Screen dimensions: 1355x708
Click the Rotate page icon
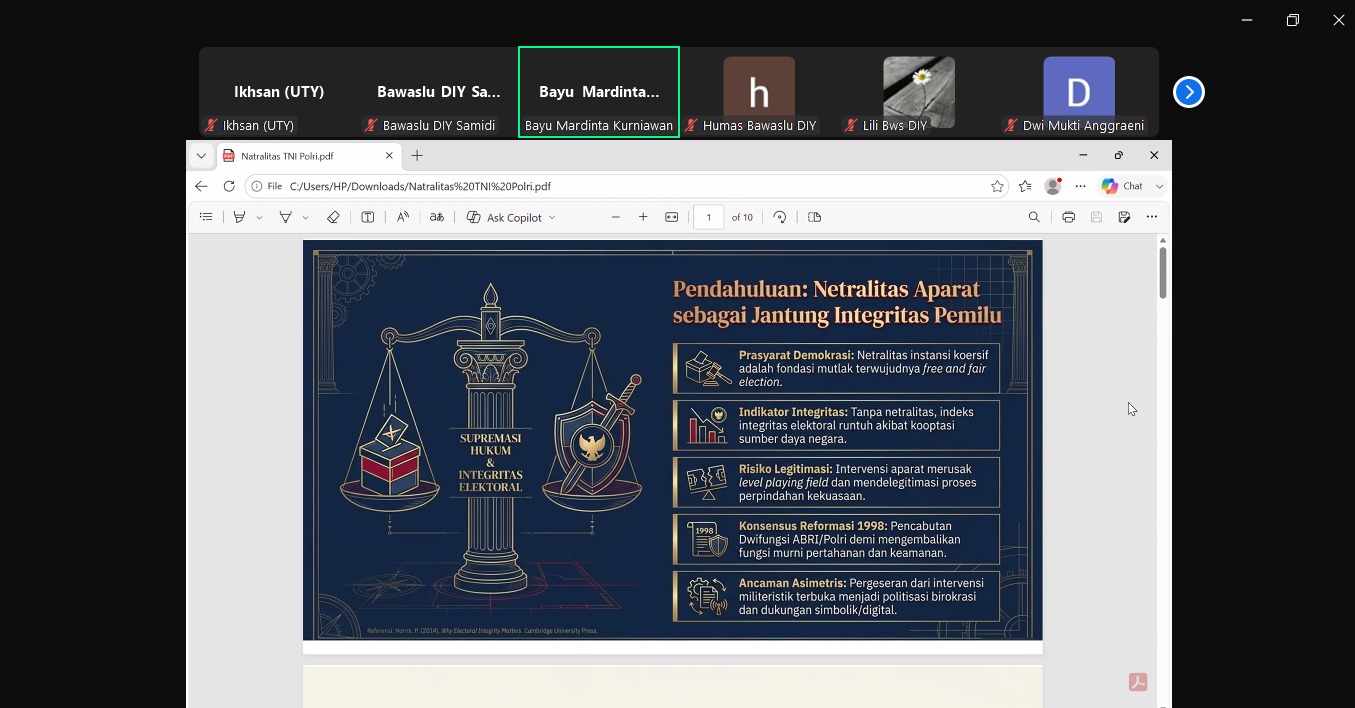point(780,217)
